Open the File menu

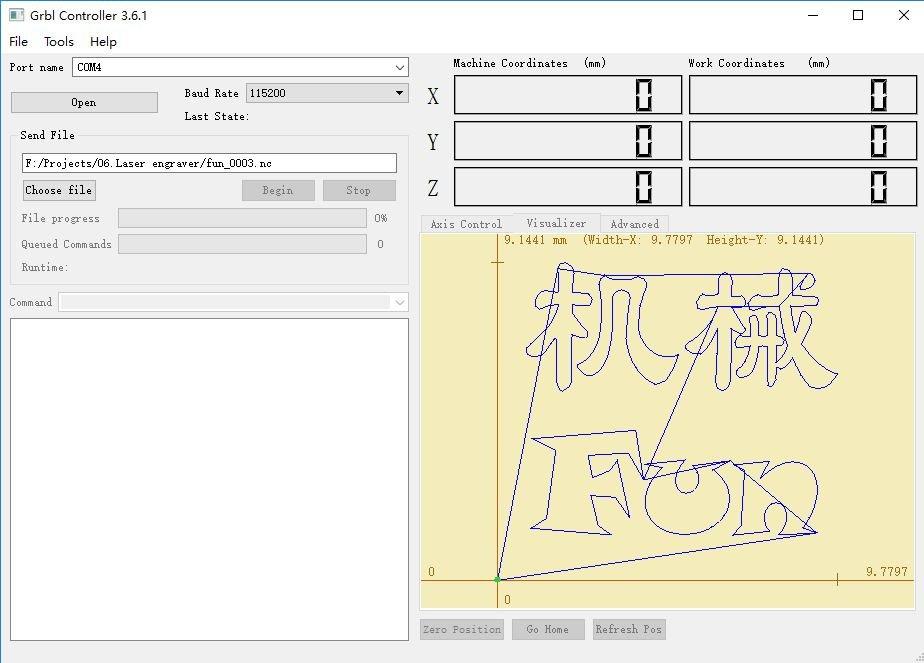pyautogui.click(x=18, y=42)
